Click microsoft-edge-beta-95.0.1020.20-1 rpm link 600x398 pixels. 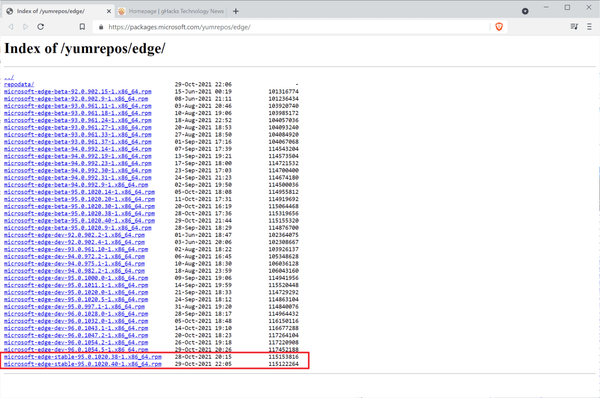(x=80, y=199)
